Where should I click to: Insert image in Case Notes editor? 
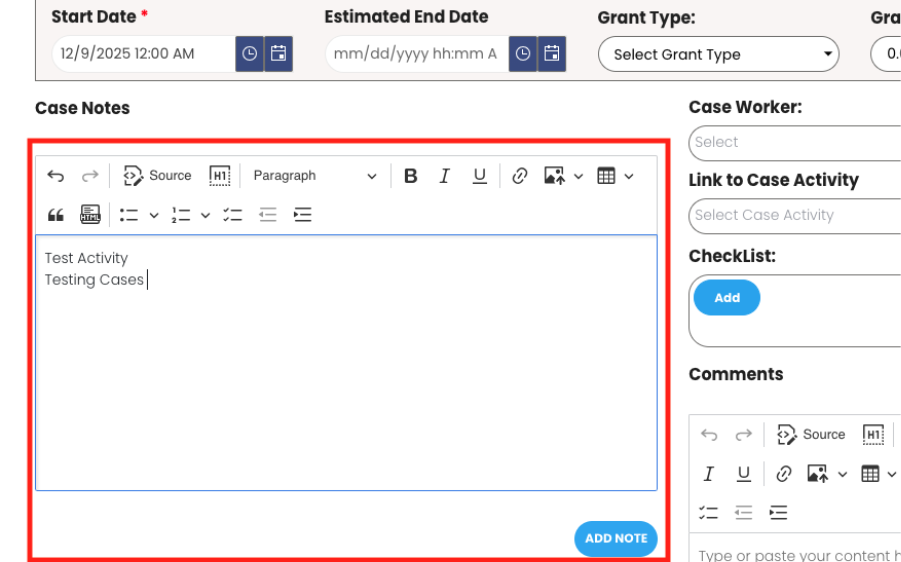(554, 176)
